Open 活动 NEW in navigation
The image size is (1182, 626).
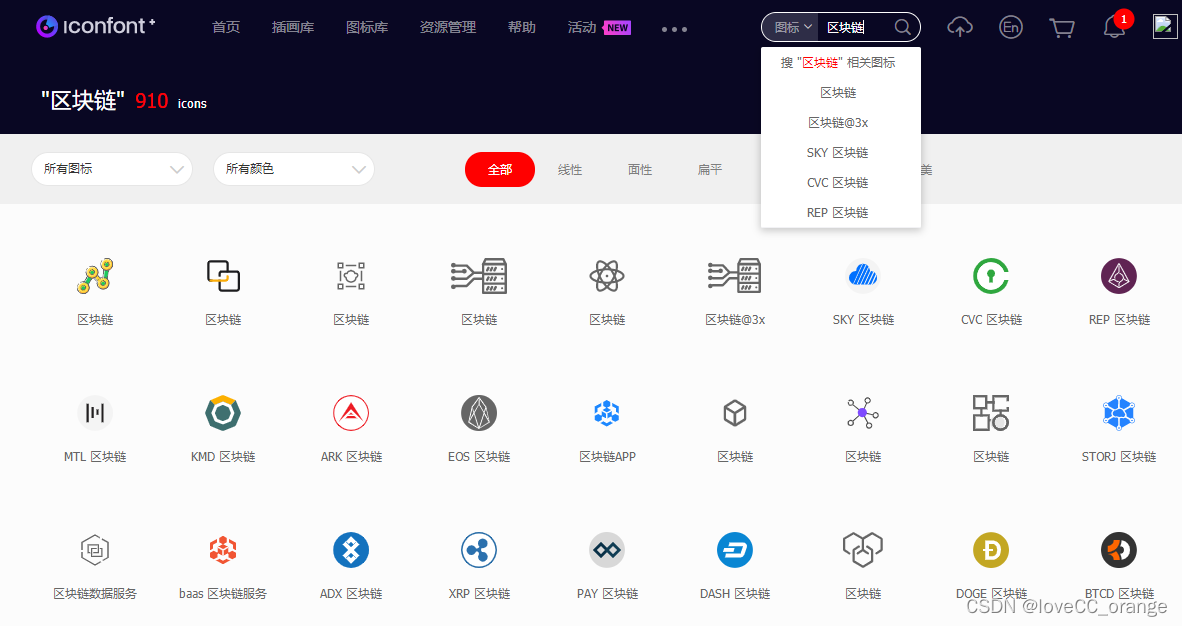pyautogui.click(x=599, y=27)
